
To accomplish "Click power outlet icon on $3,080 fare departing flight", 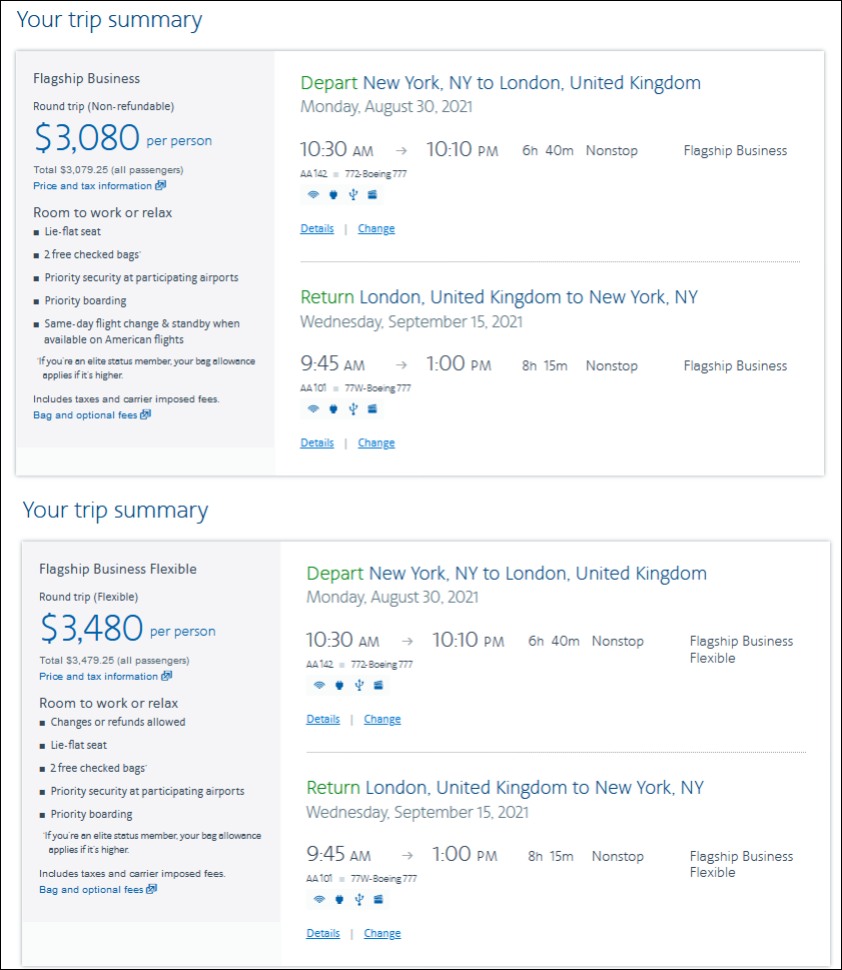I will pyautogui.click(x=333, y=195).
